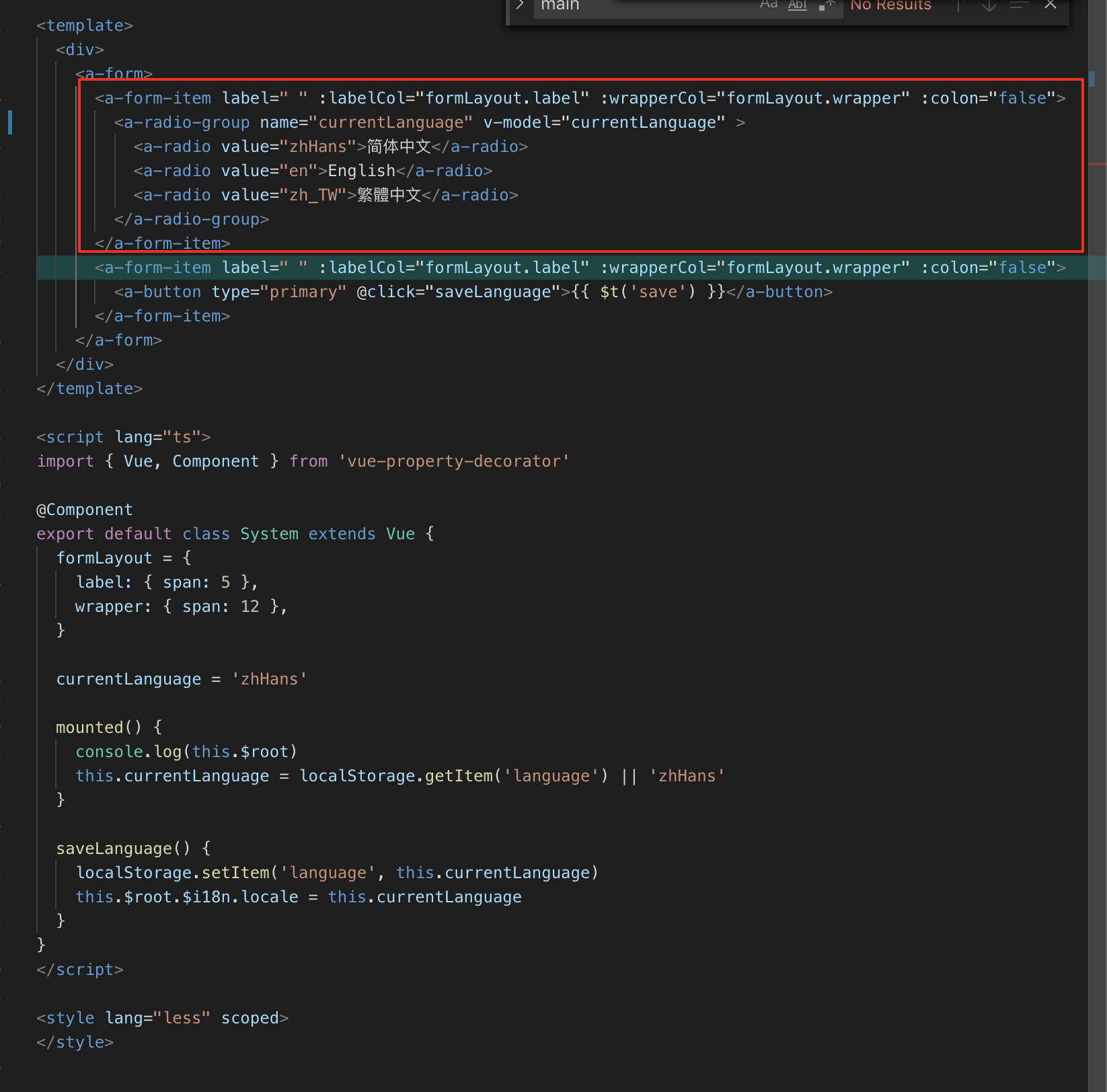Viewport: 1107px width, 1092px height.
Task: Click 'localStorage.setItem' call
Action: pyautogui.click(x=172, y=873)
